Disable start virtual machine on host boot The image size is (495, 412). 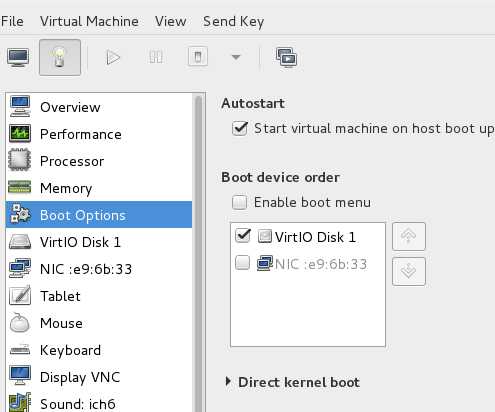[x=240, y=129]
